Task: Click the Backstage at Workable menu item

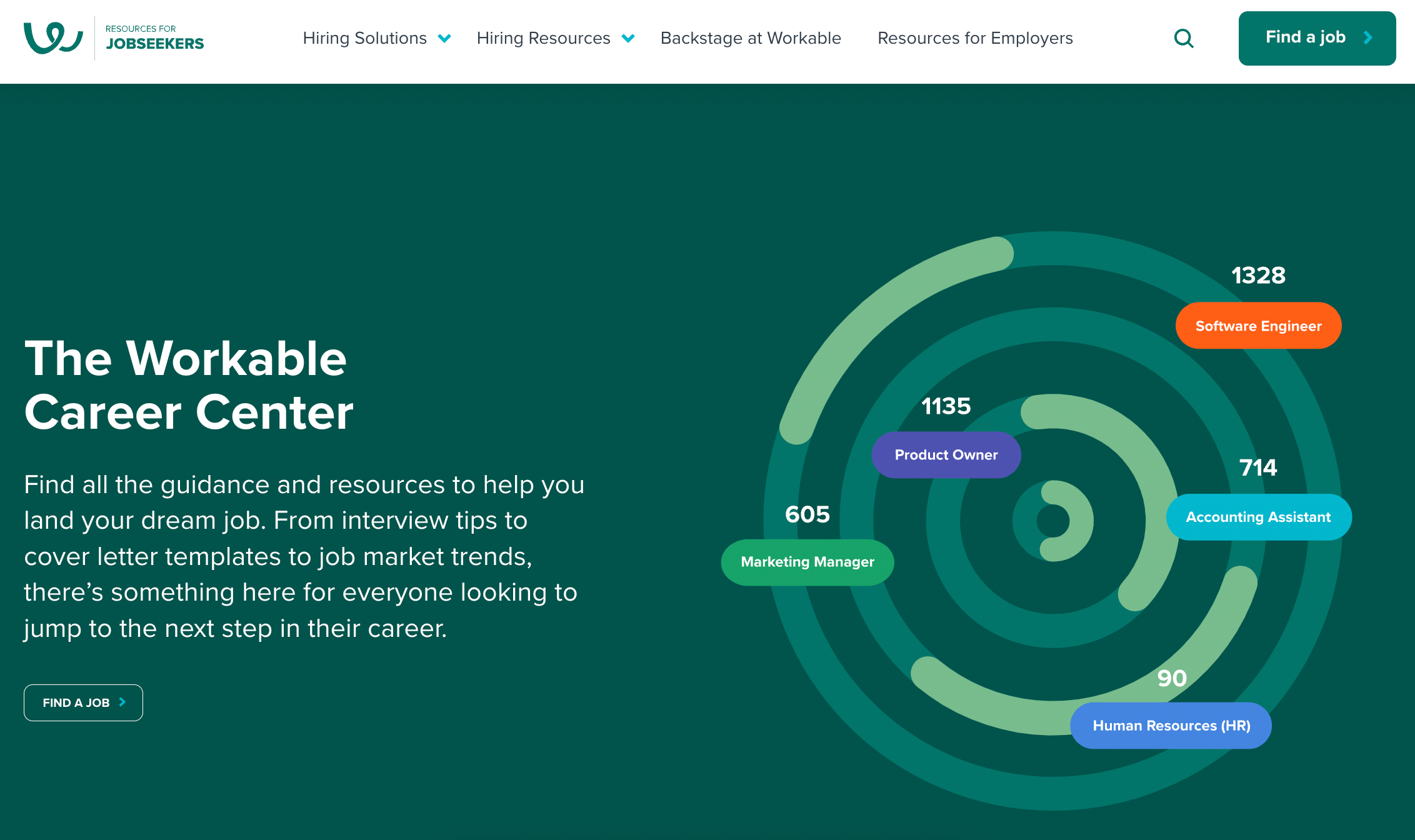Action: (751, 38)
